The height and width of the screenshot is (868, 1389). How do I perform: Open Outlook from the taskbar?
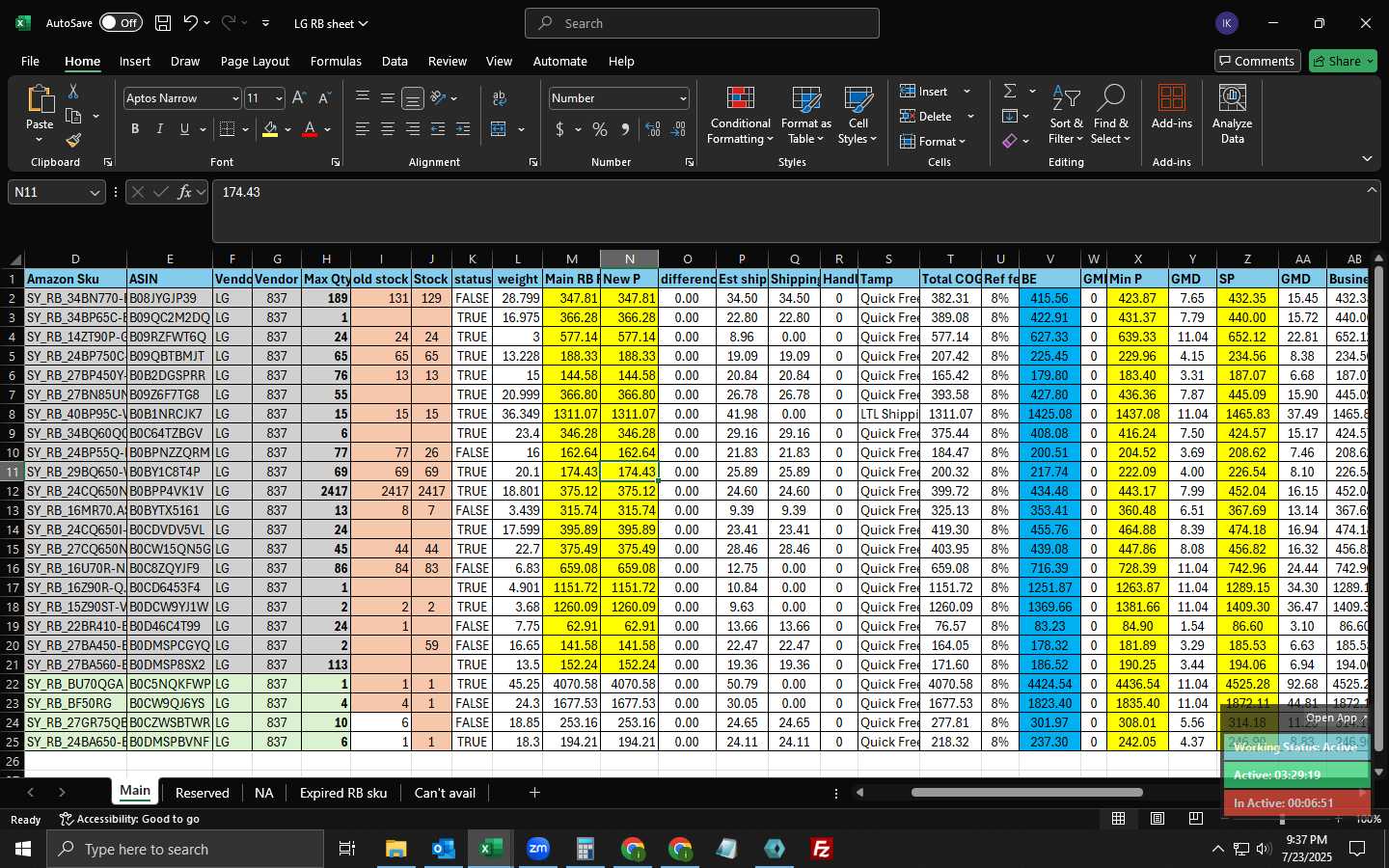pos(444,849)
